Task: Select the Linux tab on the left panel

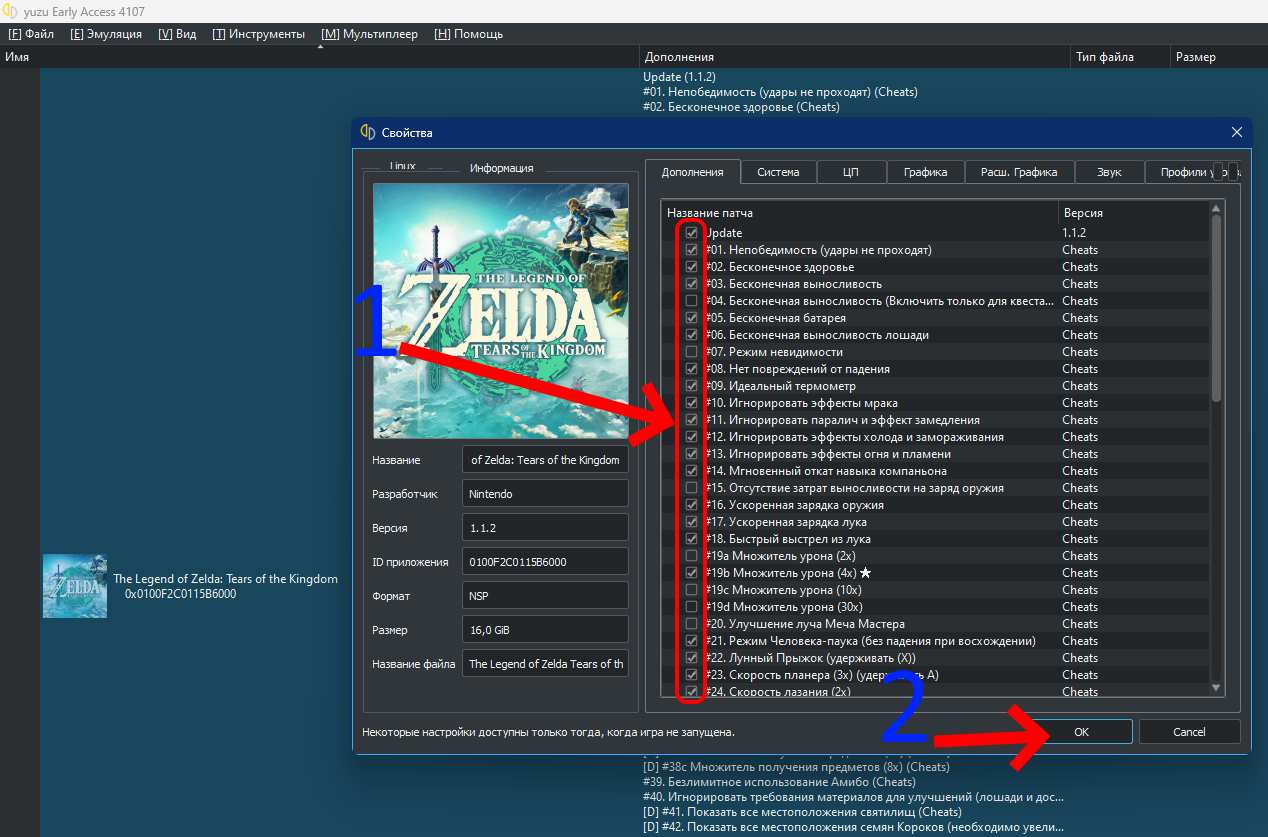Action: pos(403,166)
